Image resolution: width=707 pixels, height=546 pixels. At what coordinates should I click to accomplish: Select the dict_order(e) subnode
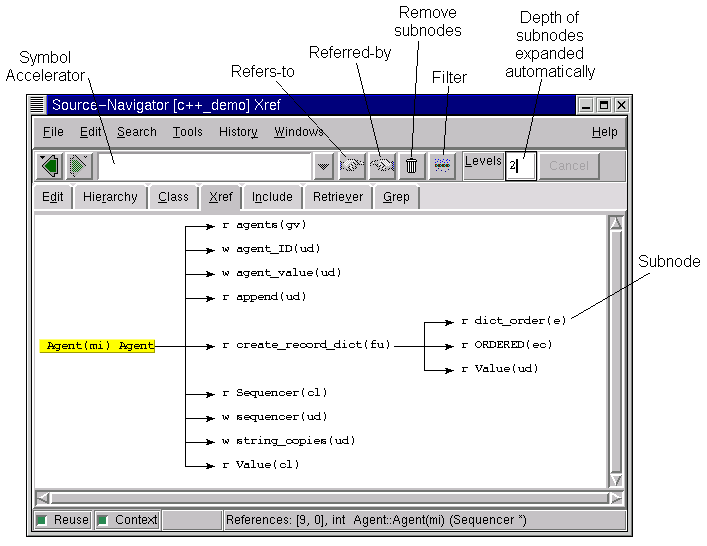(514, 321)
